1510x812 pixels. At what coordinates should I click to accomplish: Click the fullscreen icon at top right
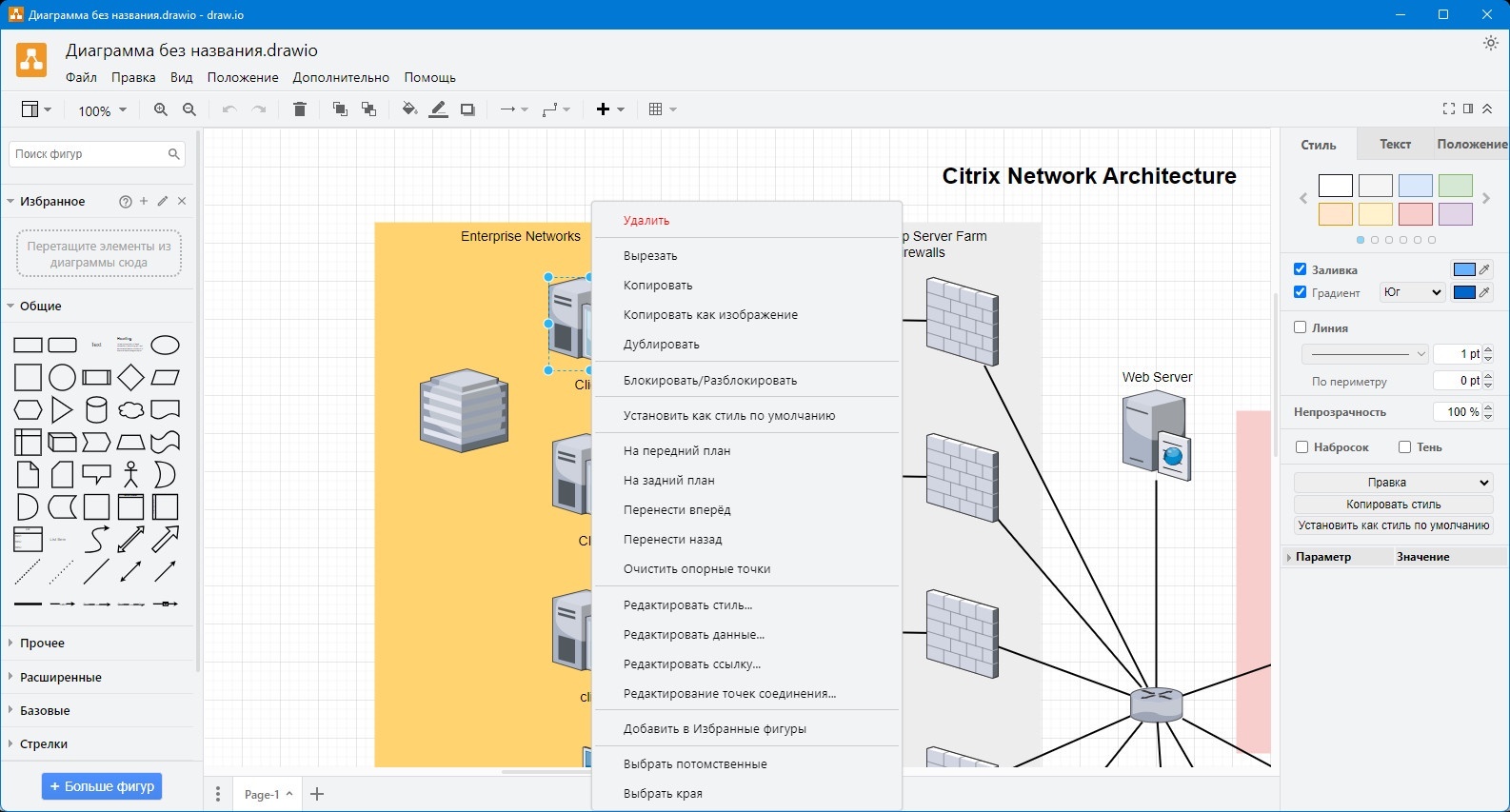tap(1448, 109)
